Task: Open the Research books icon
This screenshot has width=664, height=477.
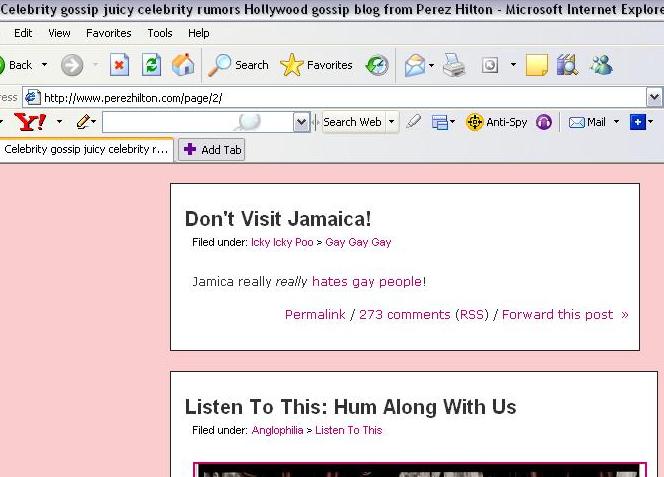Action: pos(567,65)
